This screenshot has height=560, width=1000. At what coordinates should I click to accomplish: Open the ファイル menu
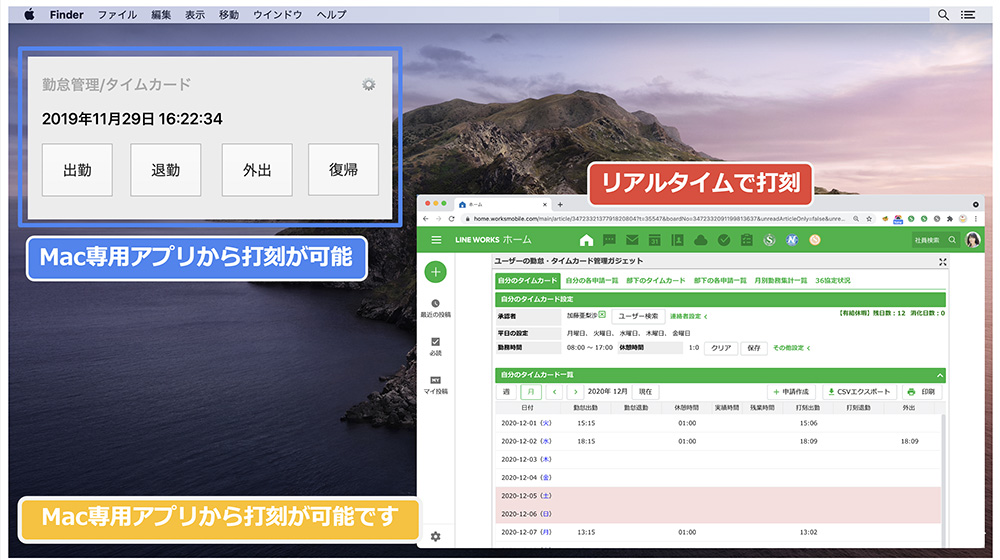pos(117,15)
